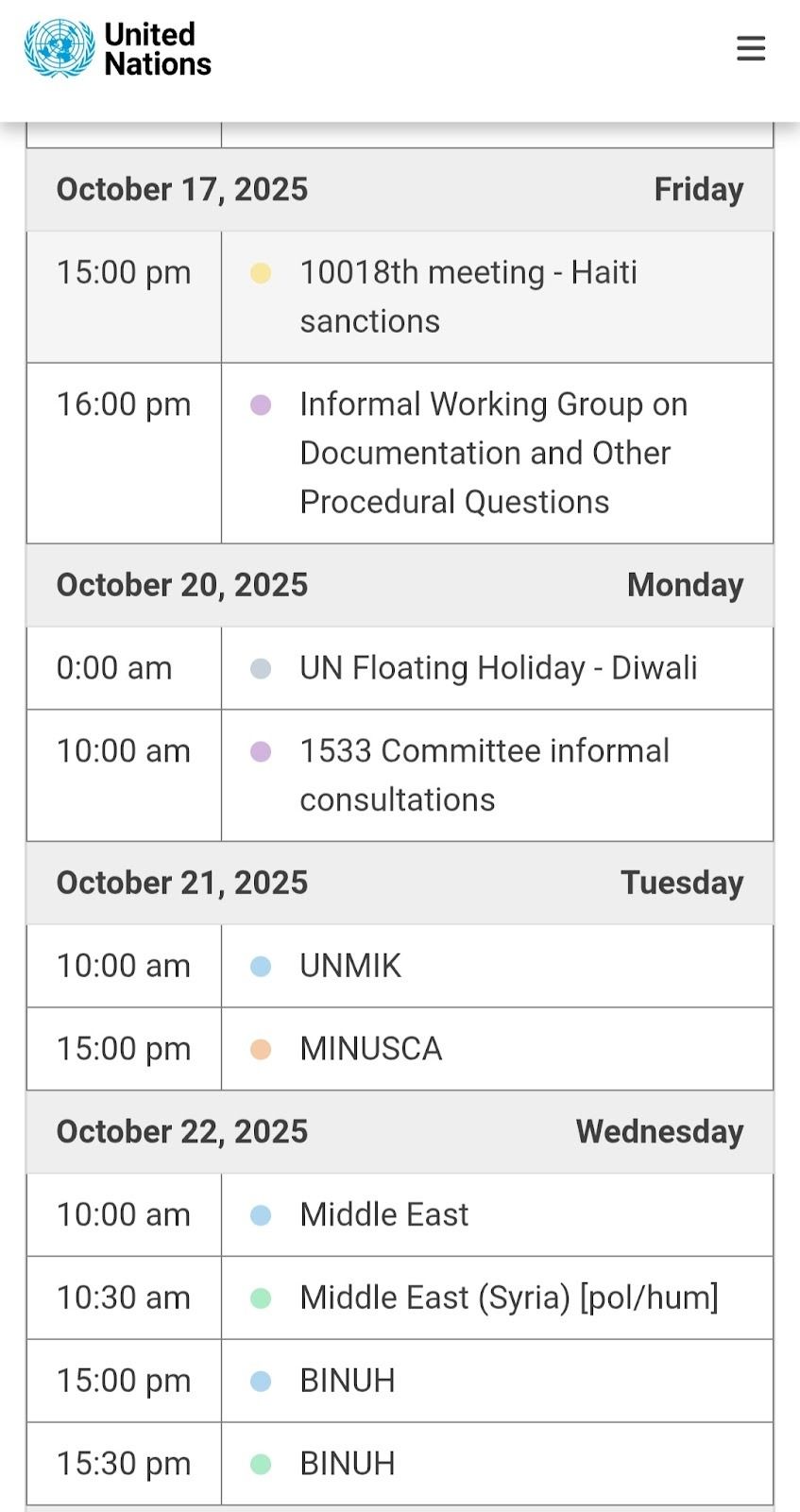The image size is (800, 1512).
Task: Open the MINUSCA meeting entry
Action: pyautogui.click(x=370, y=1049)
